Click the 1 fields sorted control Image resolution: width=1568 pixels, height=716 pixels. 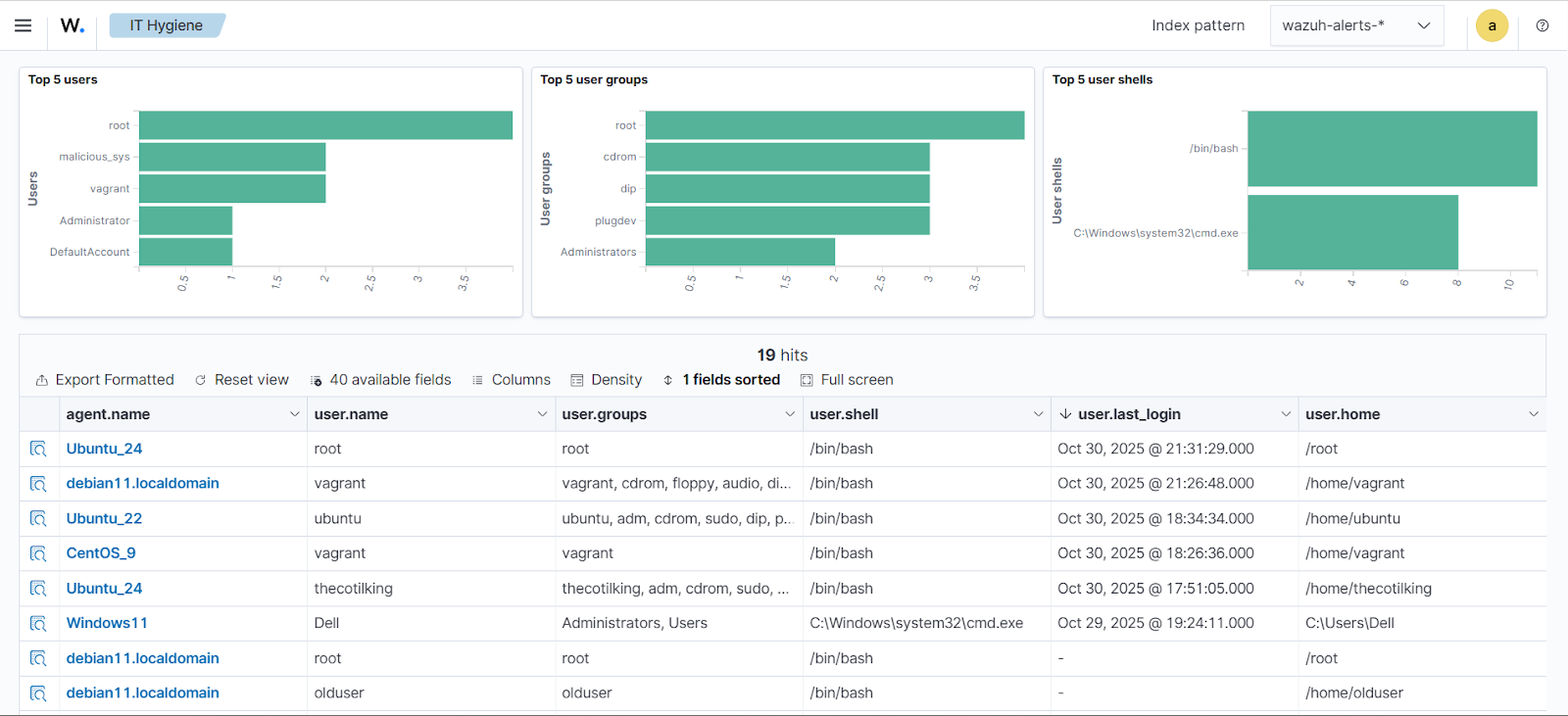pos(721,380)
